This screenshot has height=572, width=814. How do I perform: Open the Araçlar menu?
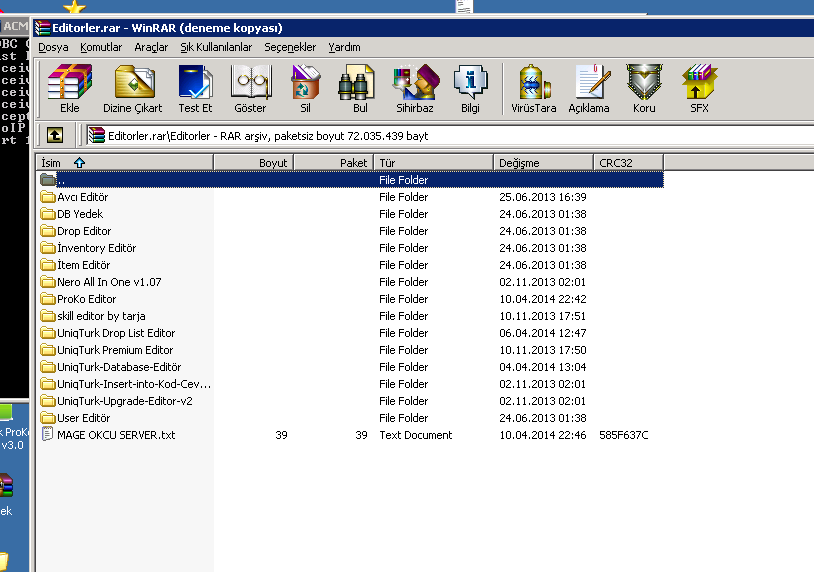point(151,47)
